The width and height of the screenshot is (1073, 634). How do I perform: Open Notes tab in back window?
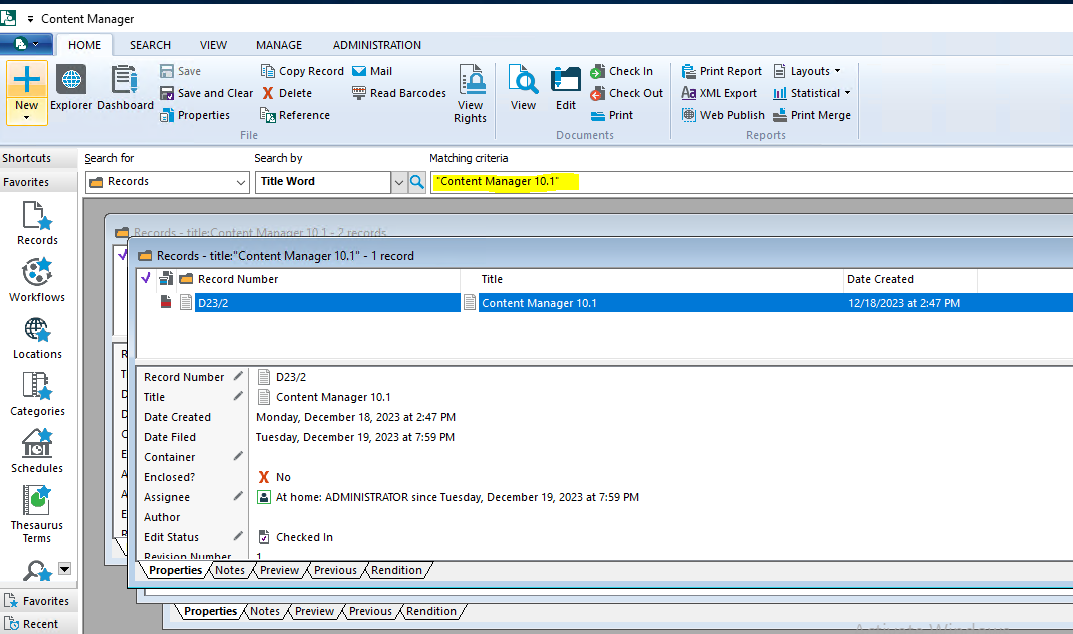click(x=265, y=611)
